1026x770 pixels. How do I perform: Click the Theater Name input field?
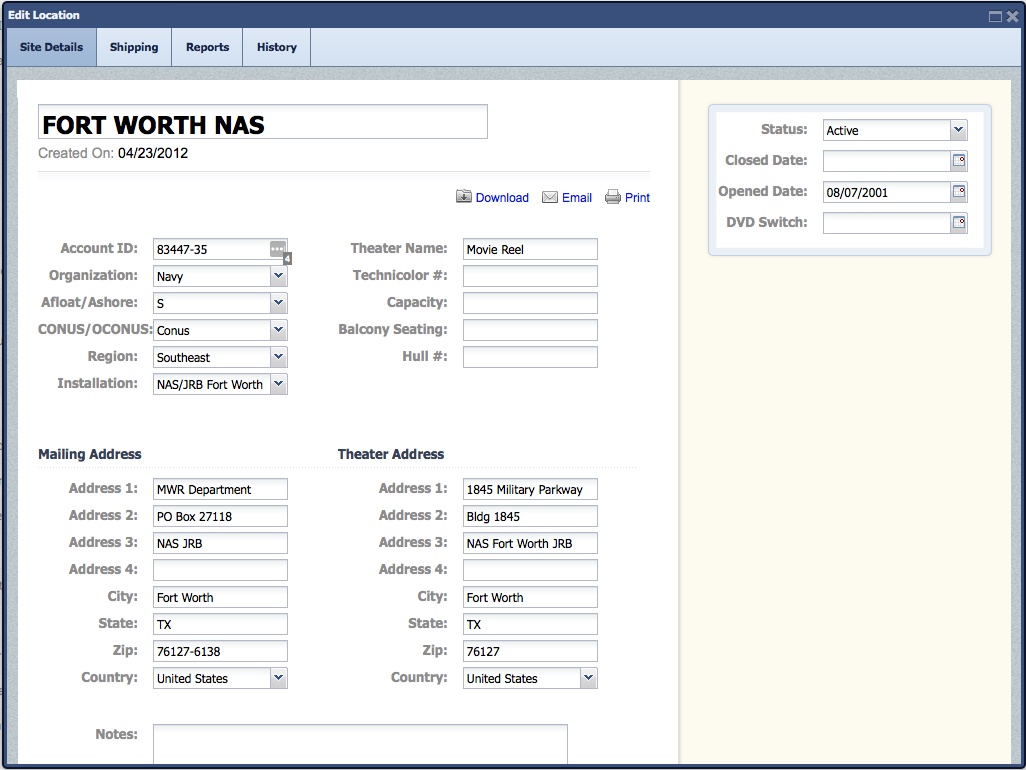click(530, 249)
